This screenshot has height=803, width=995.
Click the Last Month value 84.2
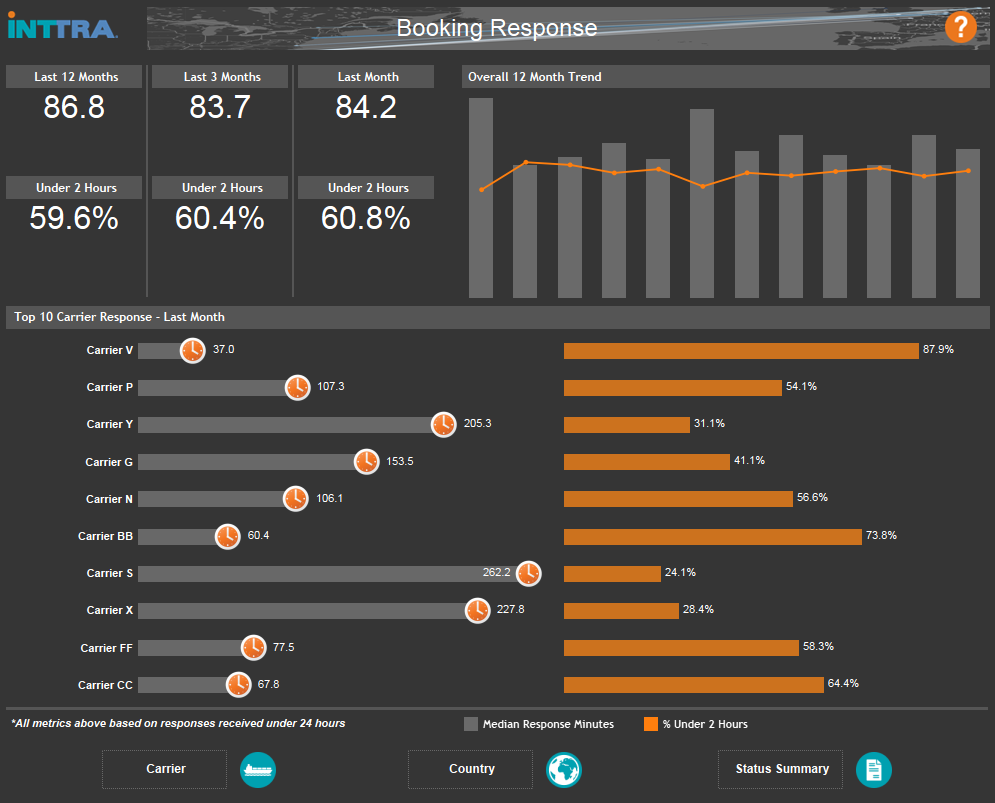click(366, 107)
